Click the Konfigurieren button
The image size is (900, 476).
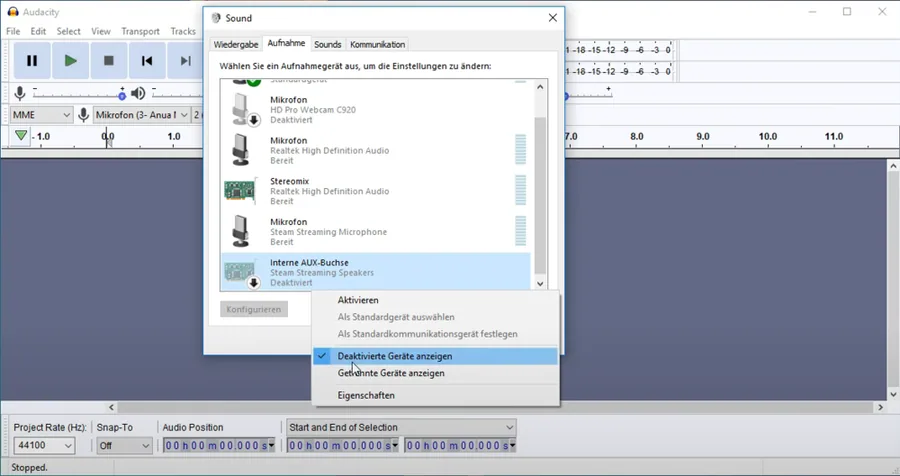point(254,309)
